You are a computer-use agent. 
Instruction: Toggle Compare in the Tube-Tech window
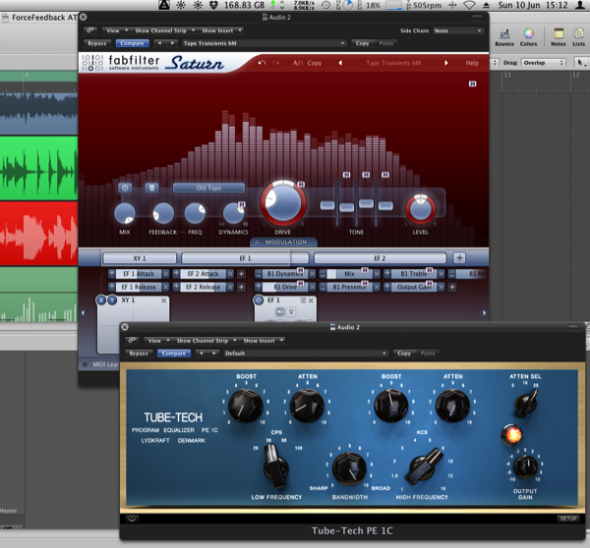pyautogui.click(x=174, y=353)
